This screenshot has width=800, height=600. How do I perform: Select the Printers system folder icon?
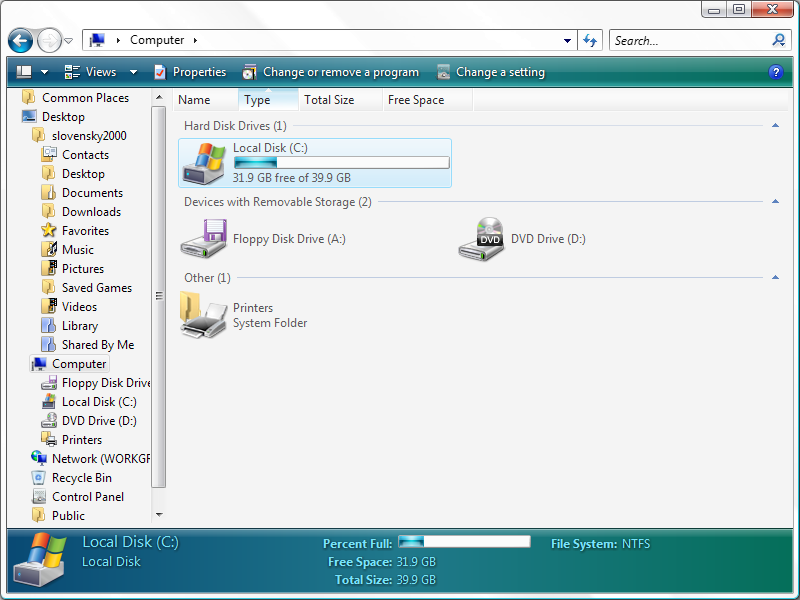203,314
